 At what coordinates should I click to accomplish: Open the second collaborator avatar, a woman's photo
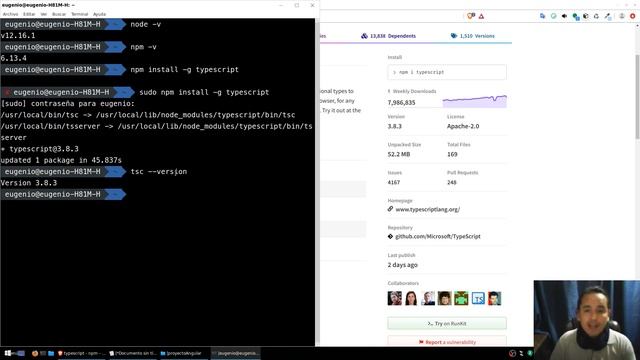(x=411, y=298)
